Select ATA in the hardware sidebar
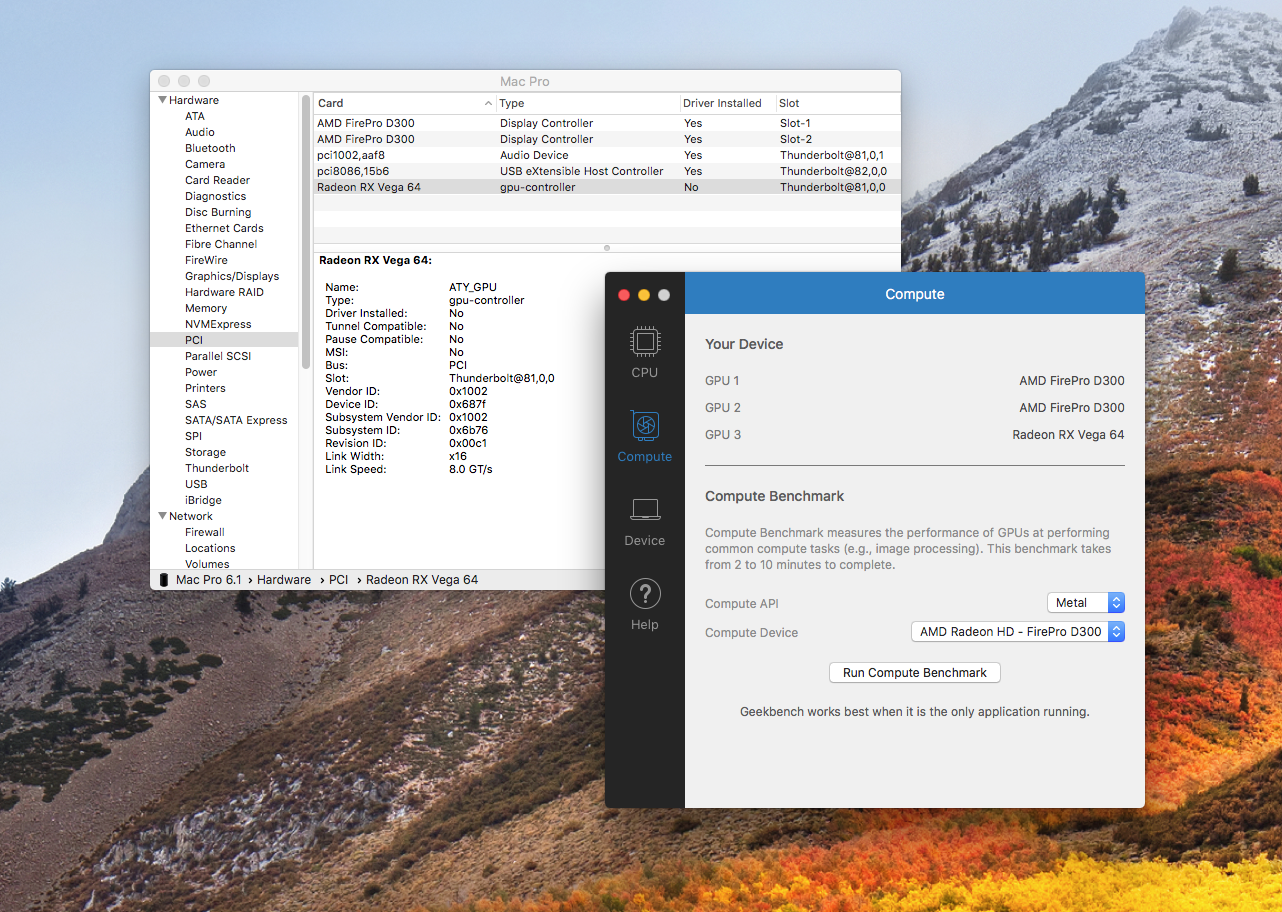 [194, 116]
